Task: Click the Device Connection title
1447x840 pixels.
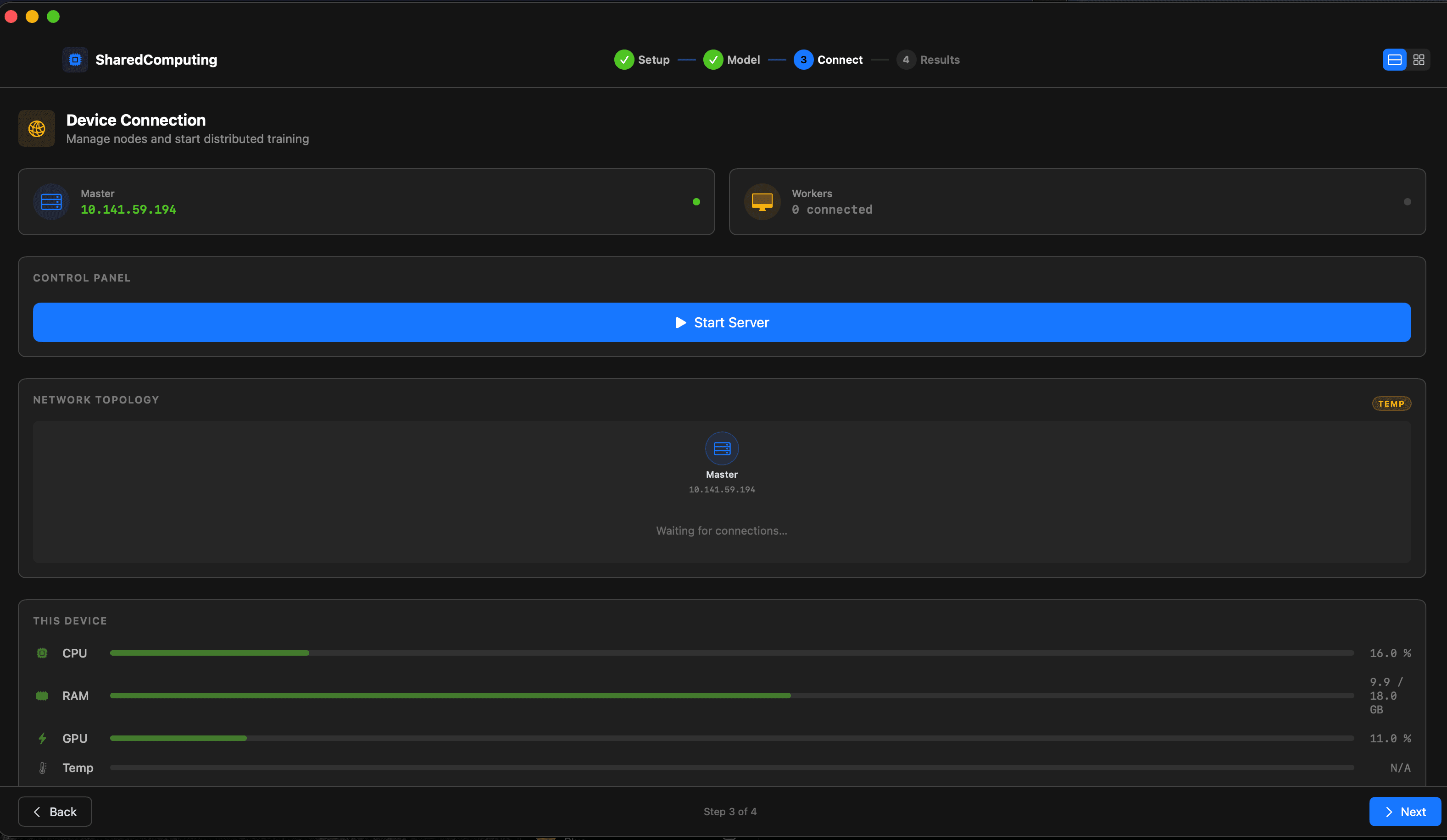Action: pos(136,120)
